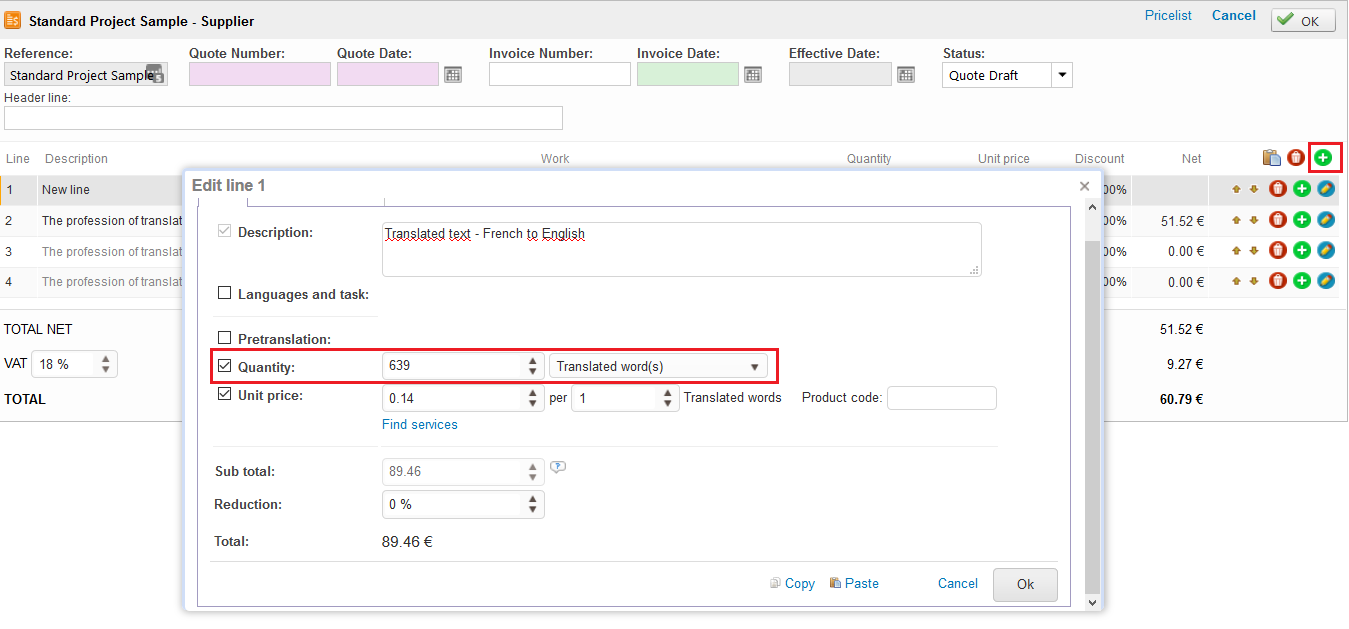Viewport: 1349px width, 629px height.
Task: Tick the Pretranslation checkbox
Action: pyautogui.click(x=225, y=339)
